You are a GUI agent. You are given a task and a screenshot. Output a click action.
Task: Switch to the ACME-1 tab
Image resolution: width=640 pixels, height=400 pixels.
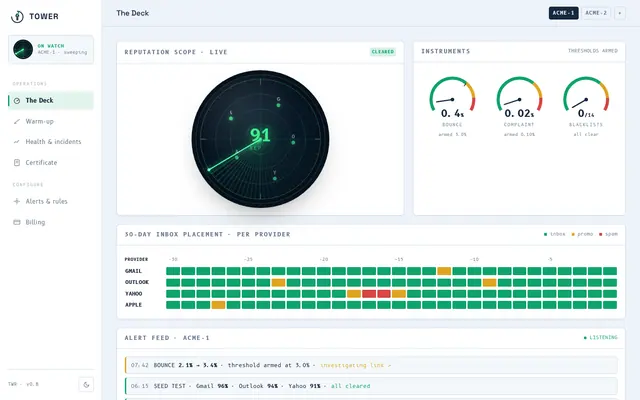tap(563, 13)
